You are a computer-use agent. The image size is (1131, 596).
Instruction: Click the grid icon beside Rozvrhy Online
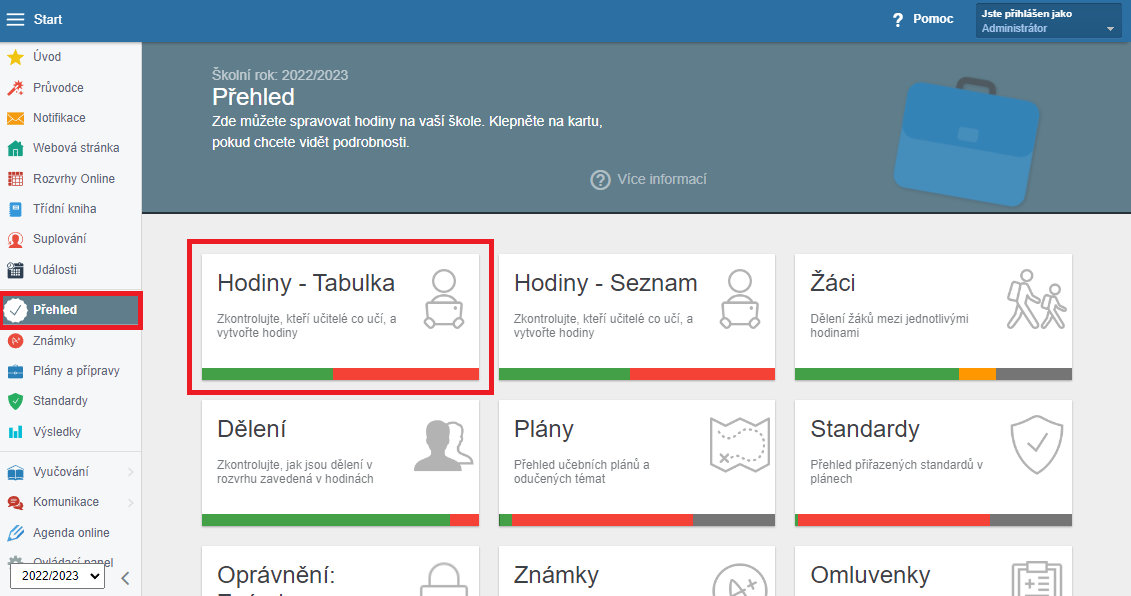pyautogui.click(x=15, y=179)
